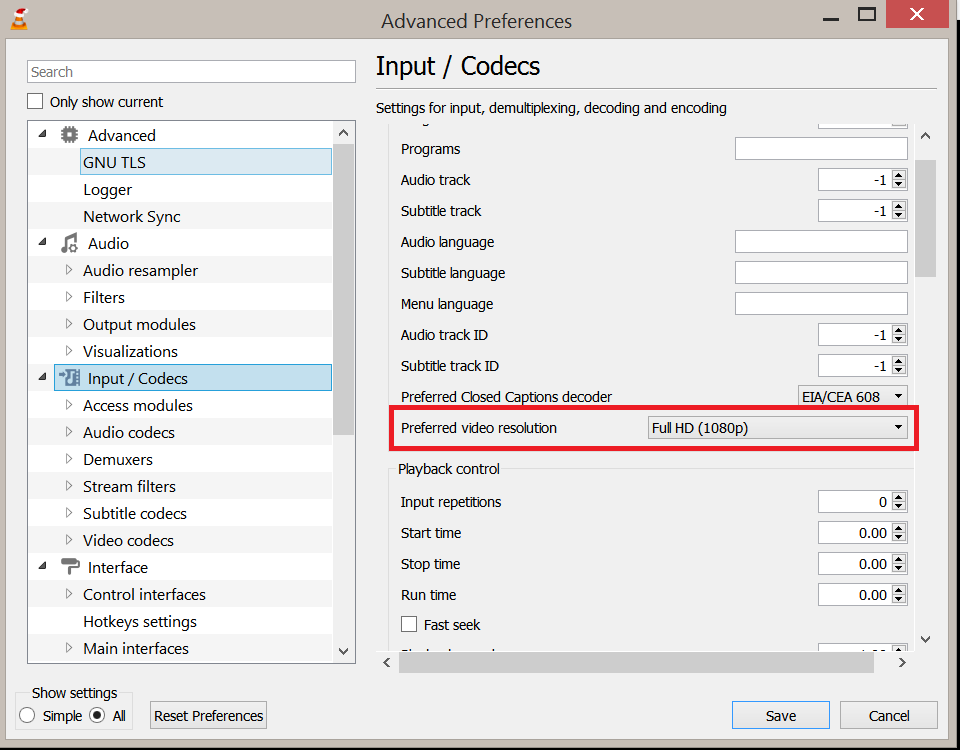Click the Interface paint roller icon

pyautogui.click(x=70, y=567)
